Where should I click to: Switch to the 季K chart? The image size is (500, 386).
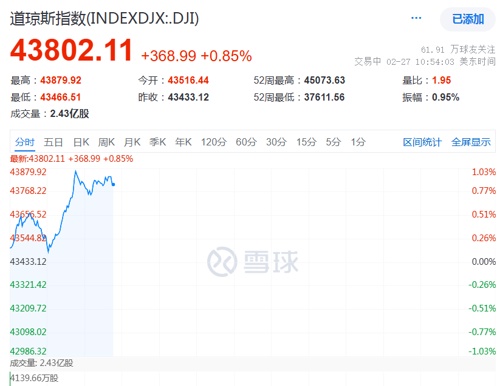[157, 142]
